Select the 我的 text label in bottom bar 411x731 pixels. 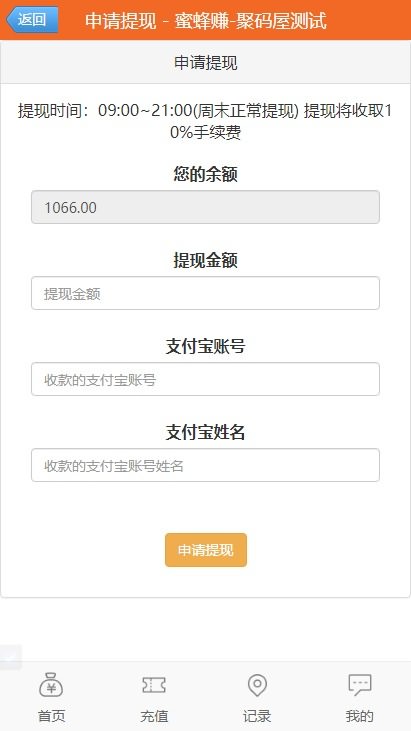[x=360, y=716]
